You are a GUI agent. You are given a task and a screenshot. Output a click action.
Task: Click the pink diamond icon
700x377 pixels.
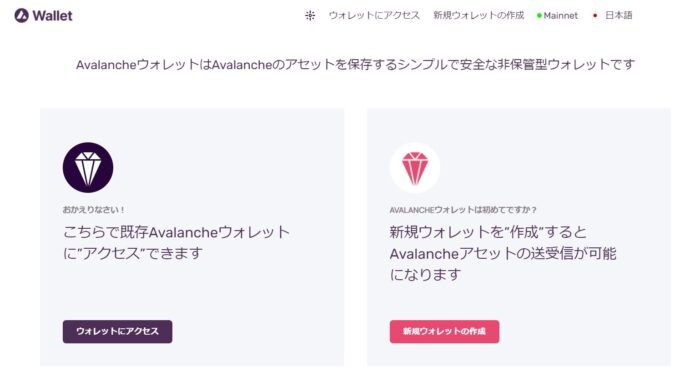(415, 168)
